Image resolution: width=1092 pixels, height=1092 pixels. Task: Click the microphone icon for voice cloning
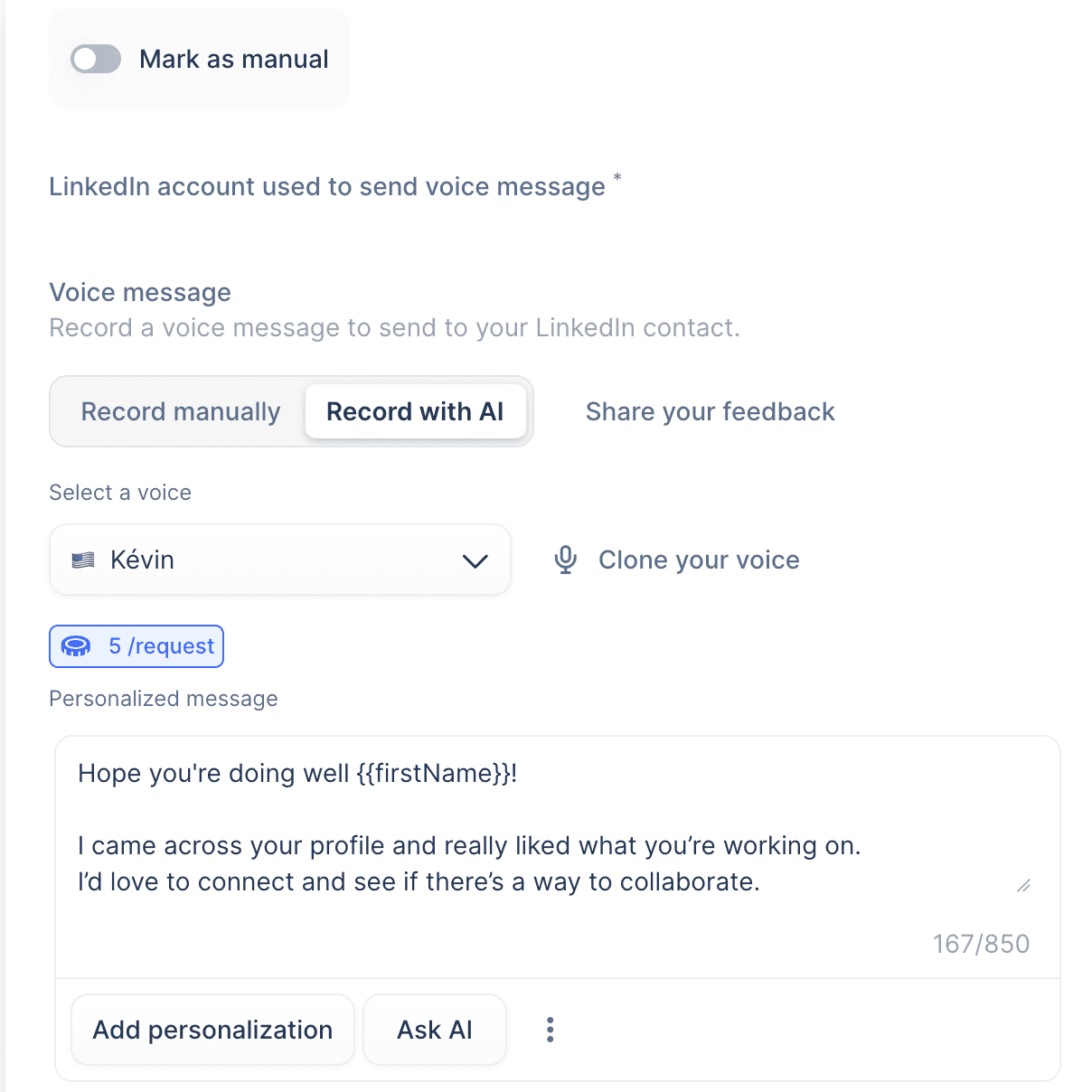[x=566, y=560]
